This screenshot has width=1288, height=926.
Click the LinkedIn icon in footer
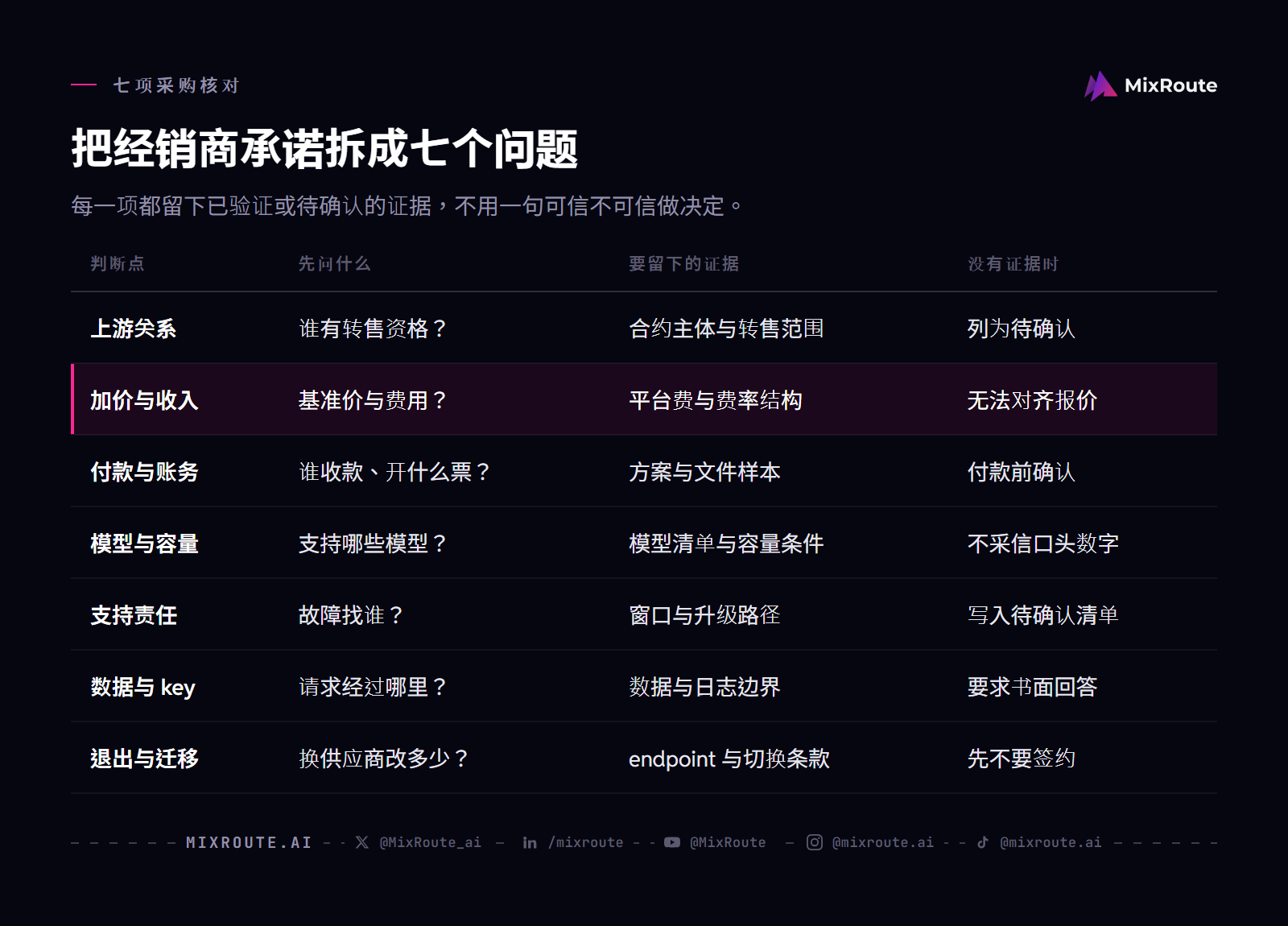point(530,842)
